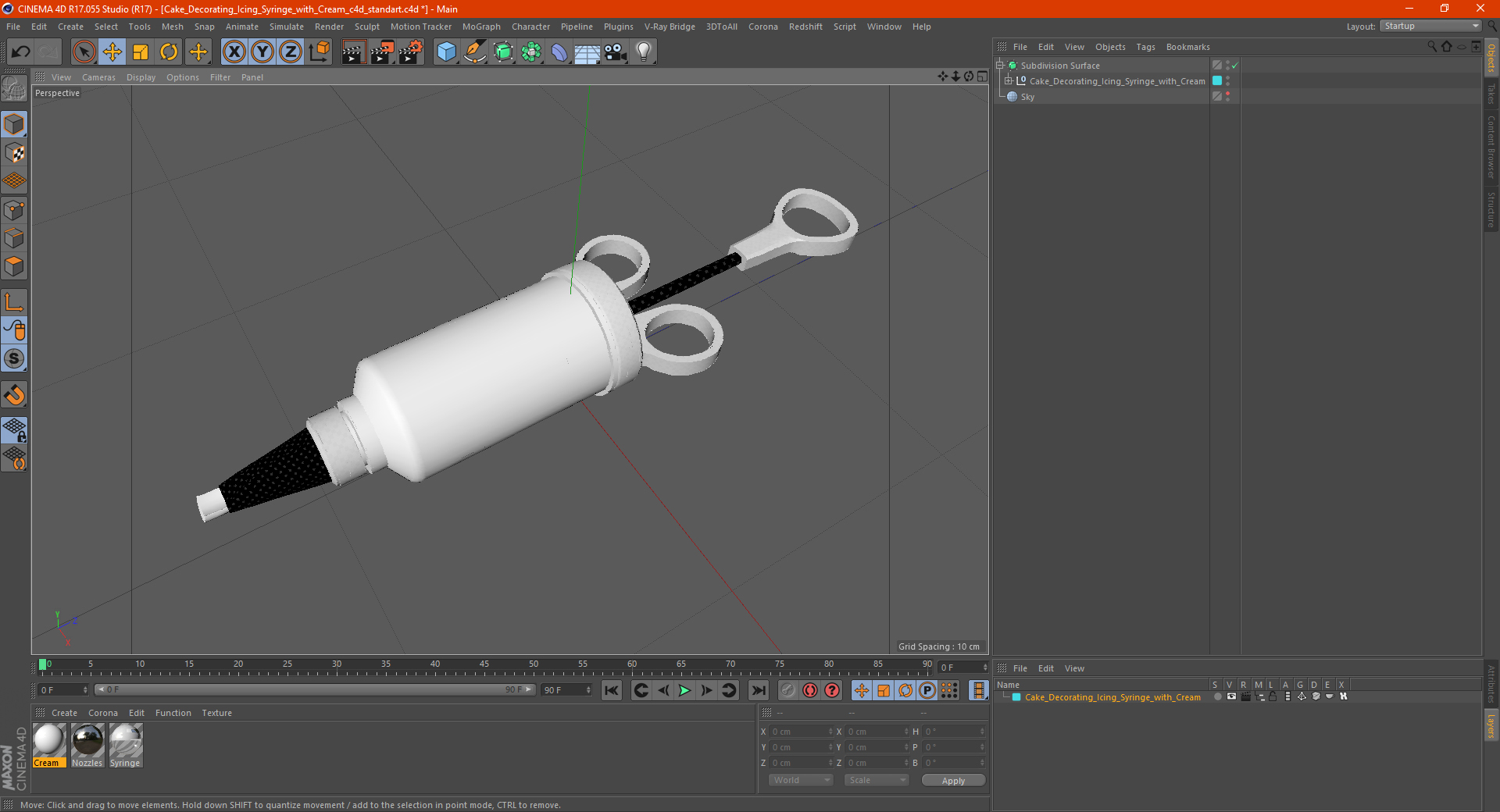The height and width of the screenshot is (812, 1500).
Task: Switch to Texture mode
Action: click(14, 153)
